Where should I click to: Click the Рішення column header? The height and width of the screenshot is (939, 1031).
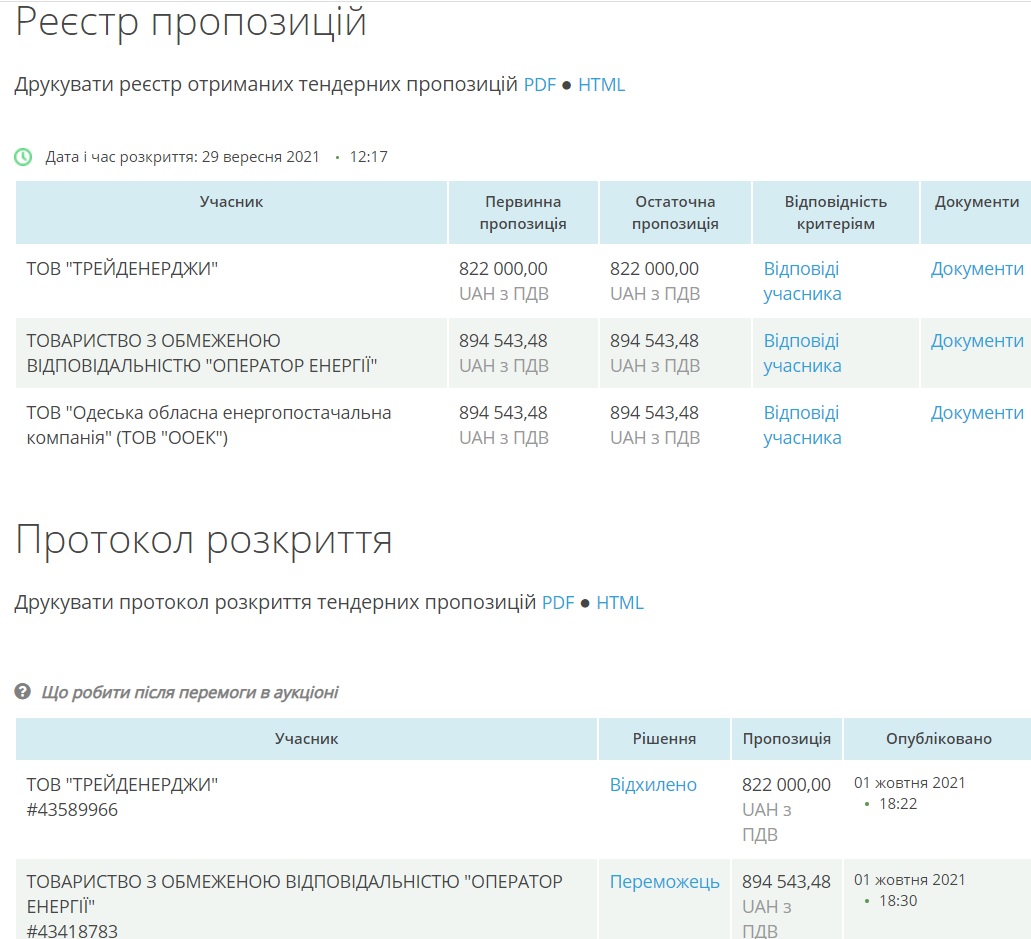(664, 738)
